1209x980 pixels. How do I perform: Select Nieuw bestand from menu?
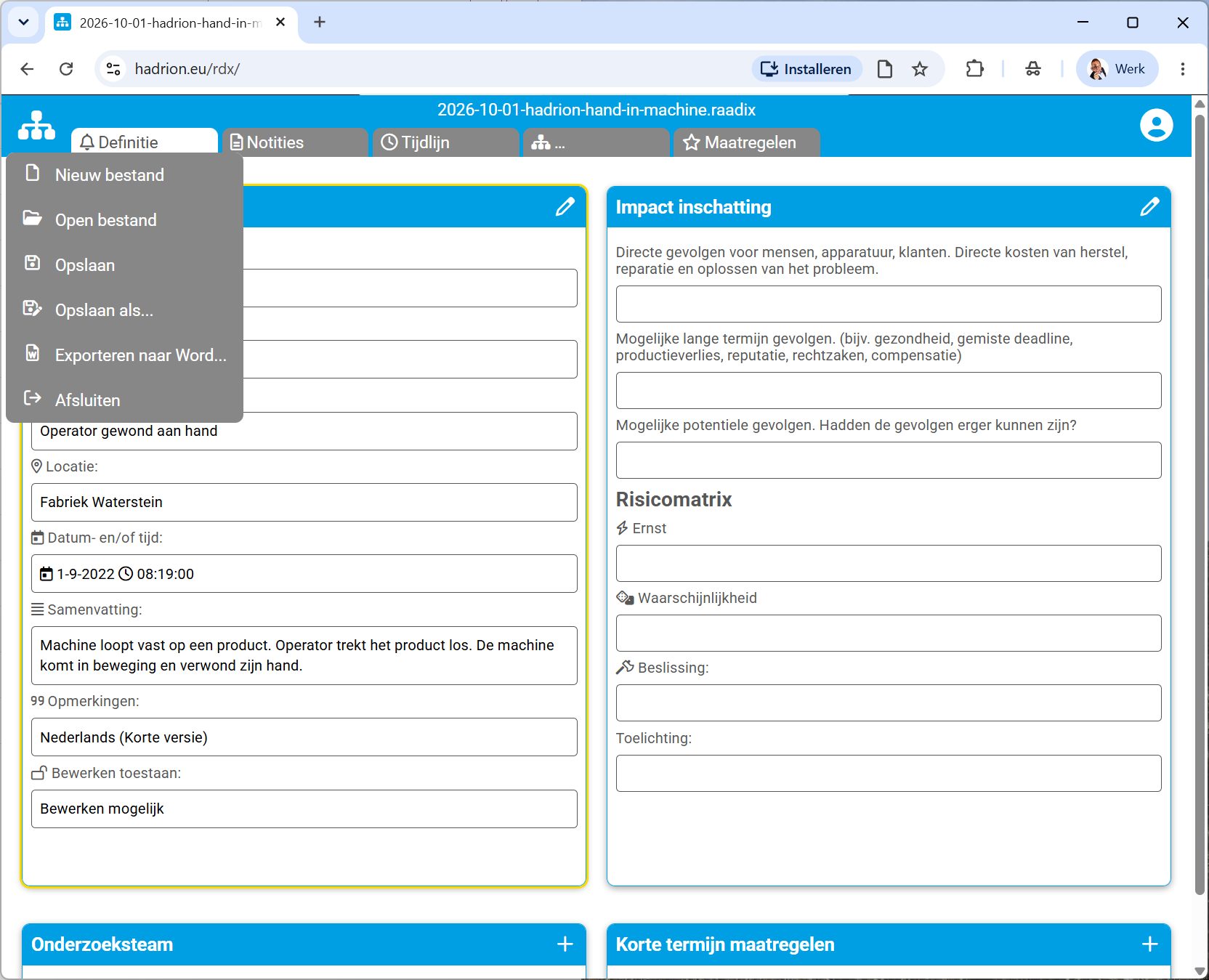click(x=124, y=175)
